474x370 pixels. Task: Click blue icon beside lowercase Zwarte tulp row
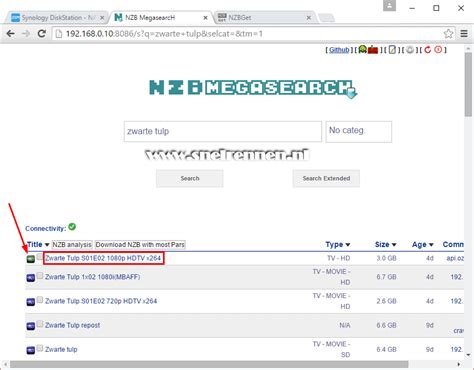point(31,350)
